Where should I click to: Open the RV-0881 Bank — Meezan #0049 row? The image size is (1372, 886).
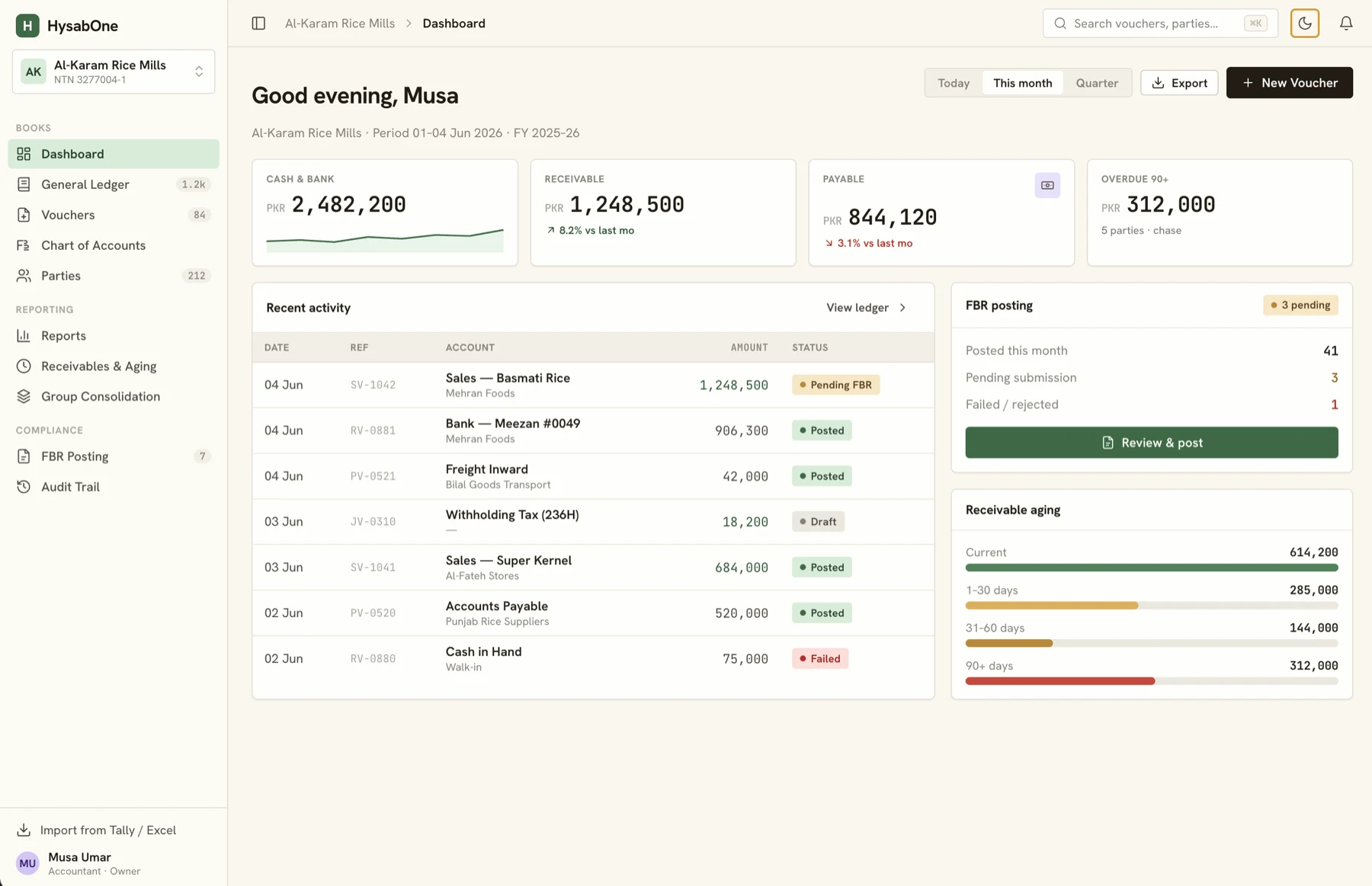(x=593, y=430)
